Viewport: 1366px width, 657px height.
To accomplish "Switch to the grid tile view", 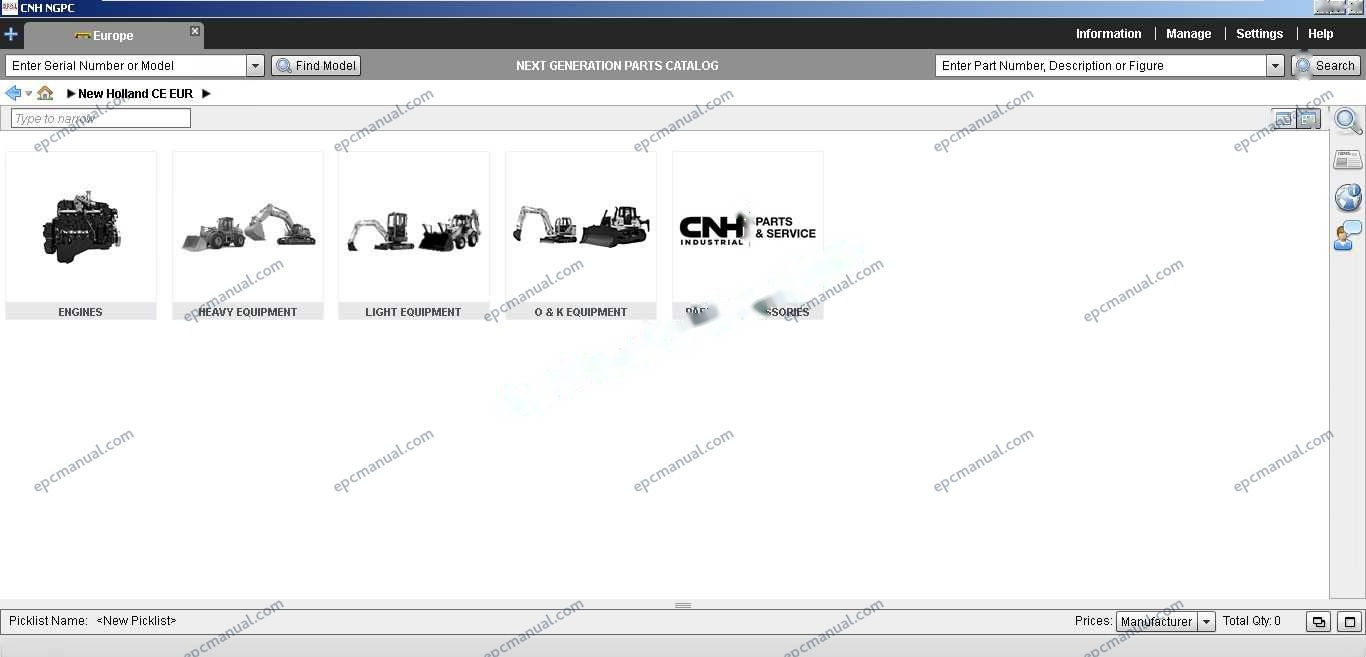I will point(1309,119).
